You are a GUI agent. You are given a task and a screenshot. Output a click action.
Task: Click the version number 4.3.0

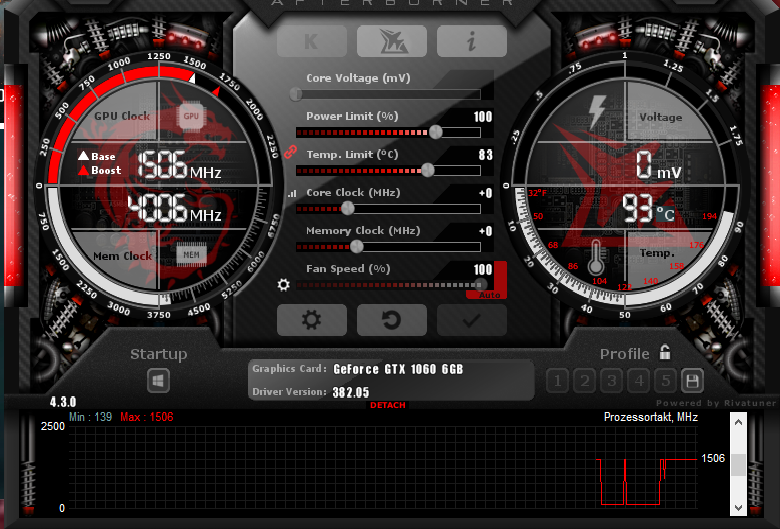pyautogui.click(x=63, y=402)
